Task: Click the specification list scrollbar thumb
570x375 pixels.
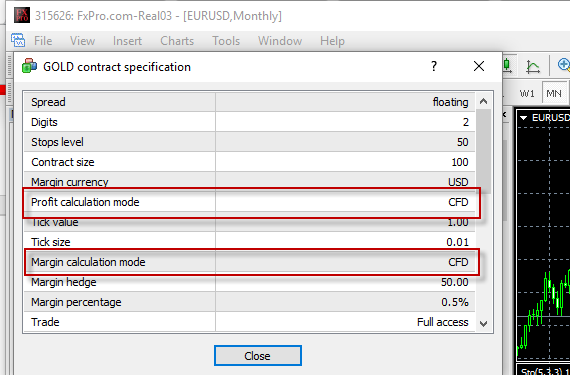Action: (x=483, y=151)
